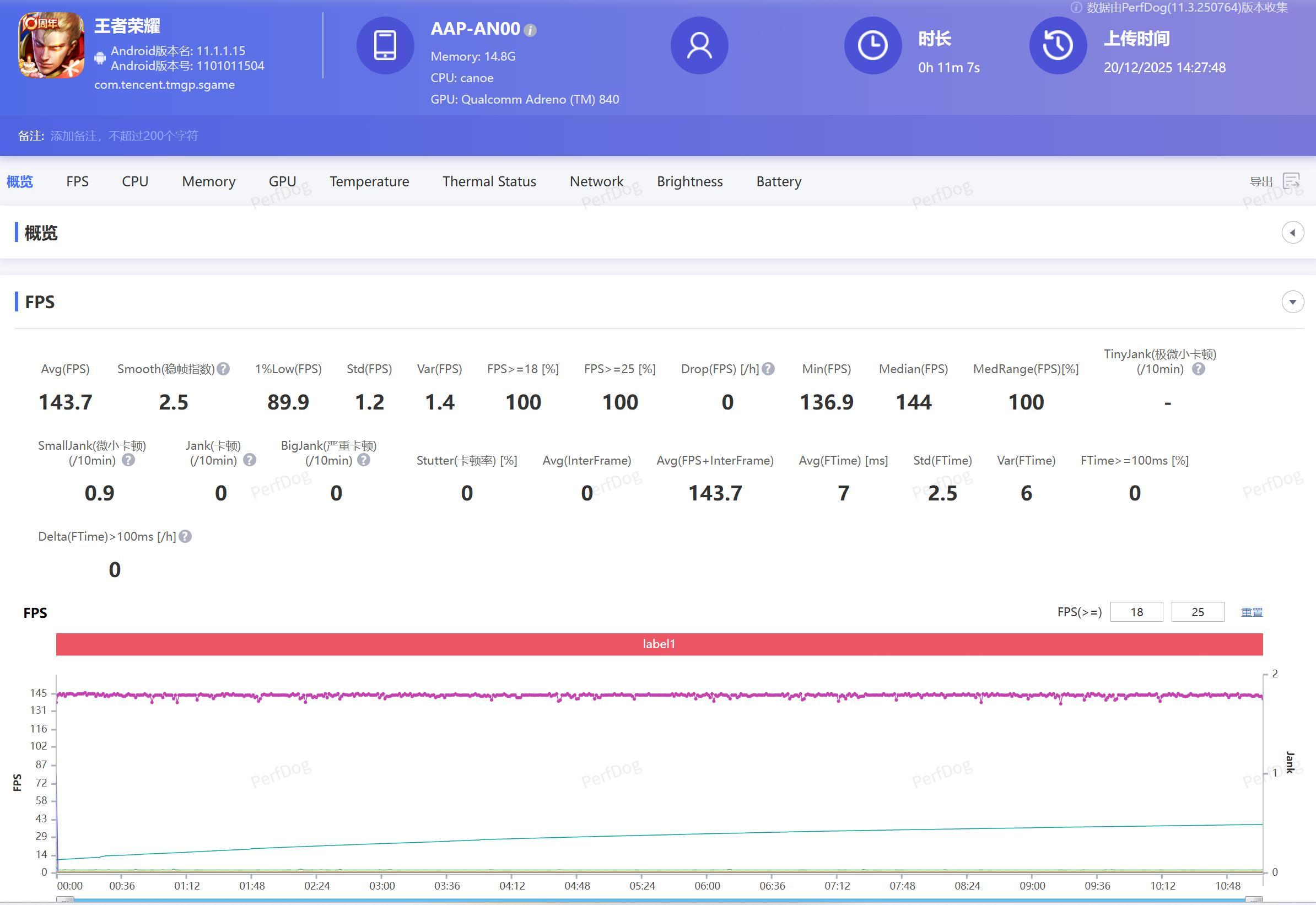This screenshot has height=905, width=1316.
Task: Collapse the FPS section with the down arrow
Action: tap(1292, 301)
